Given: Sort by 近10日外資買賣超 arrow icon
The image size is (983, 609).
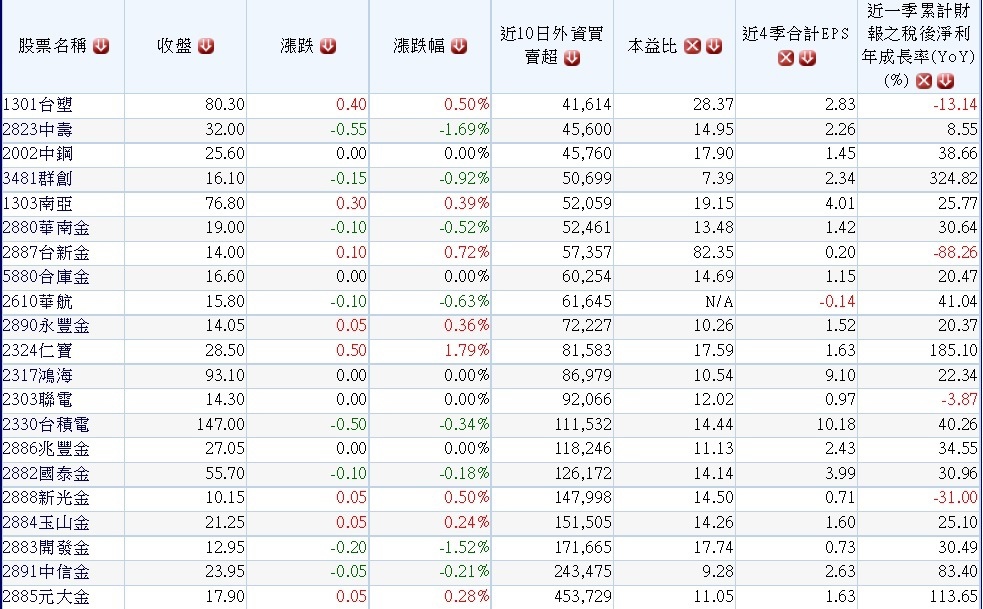Looking at the screenshot, I should coord(571,58).
